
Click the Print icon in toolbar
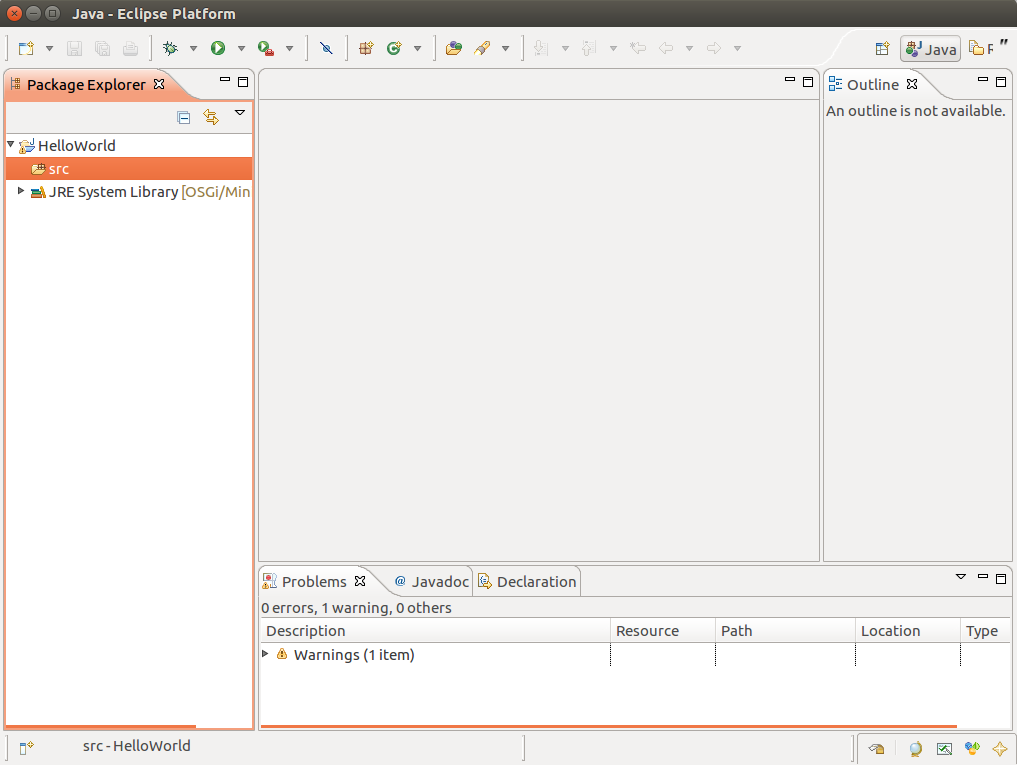130,49
